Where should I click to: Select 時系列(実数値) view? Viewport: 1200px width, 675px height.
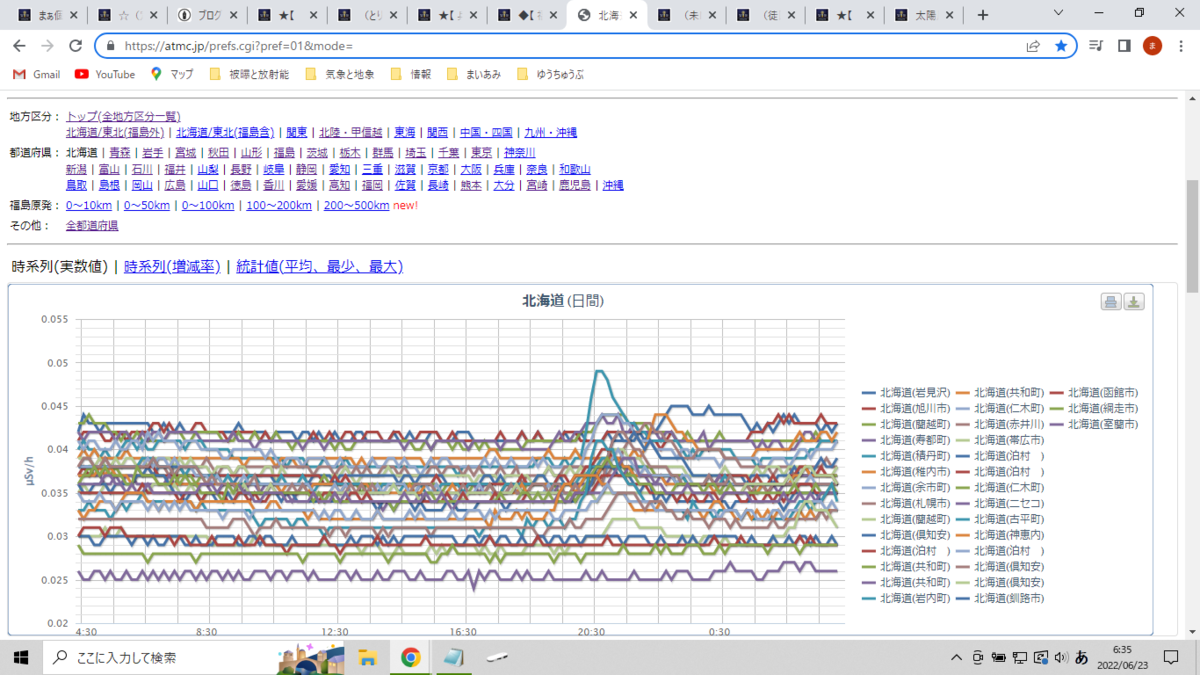tap(60, 267)
